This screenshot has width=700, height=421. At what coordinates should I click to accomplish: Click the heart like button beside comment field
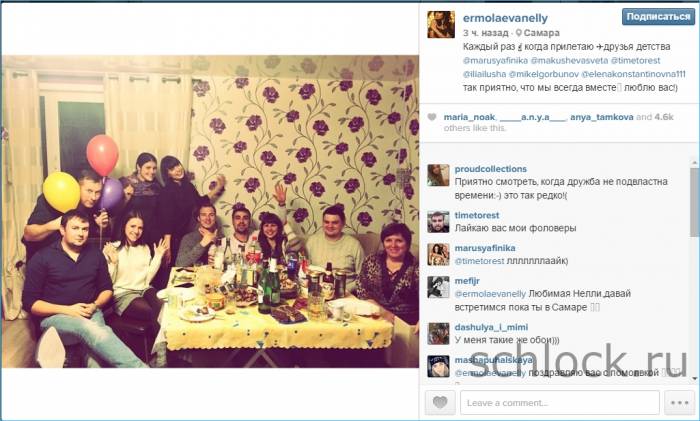(x=440, y=403)
